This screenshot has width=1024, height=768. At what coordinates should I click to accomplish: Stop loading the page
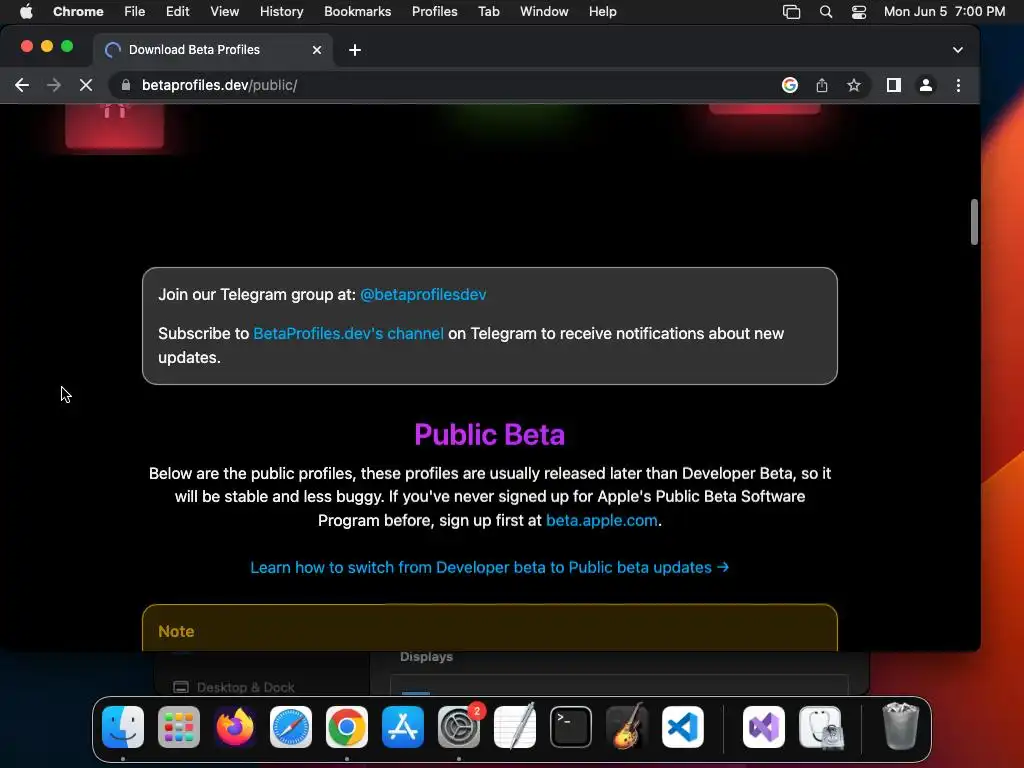[x=86, y=85]
